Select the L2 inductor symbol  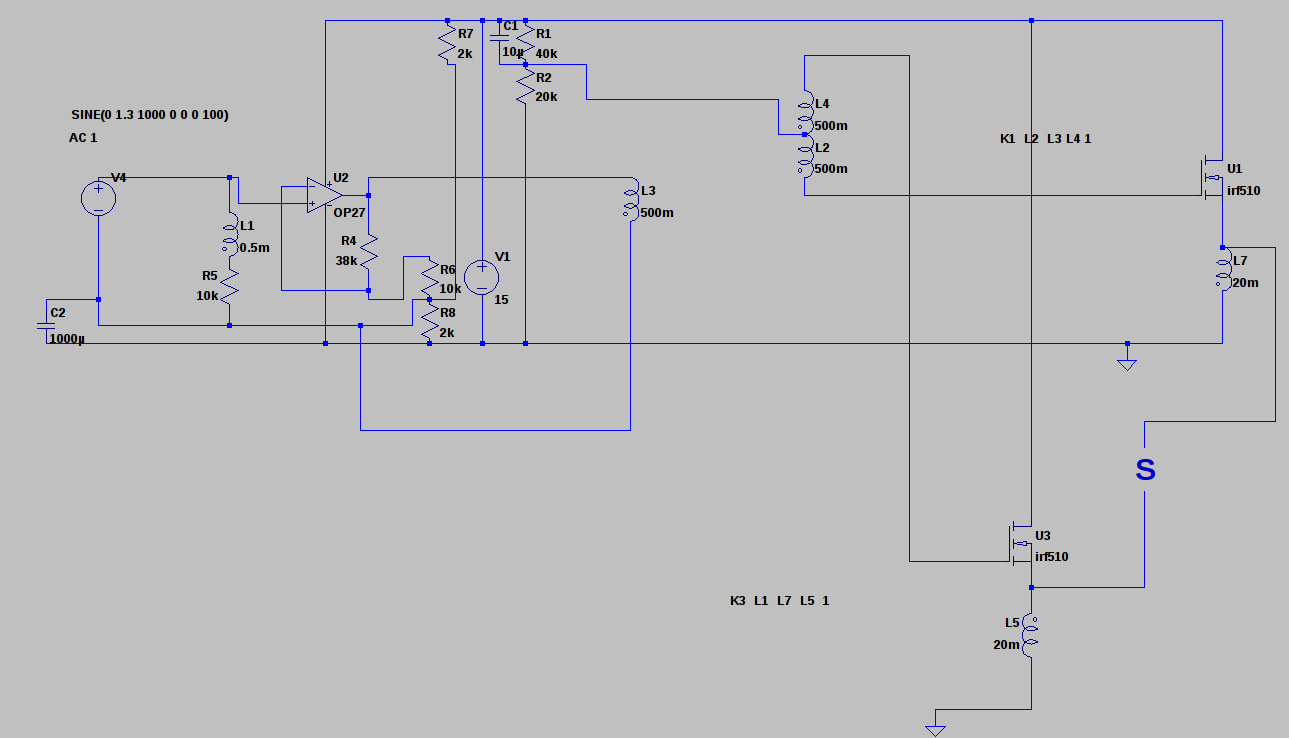(x=804, y=157)
